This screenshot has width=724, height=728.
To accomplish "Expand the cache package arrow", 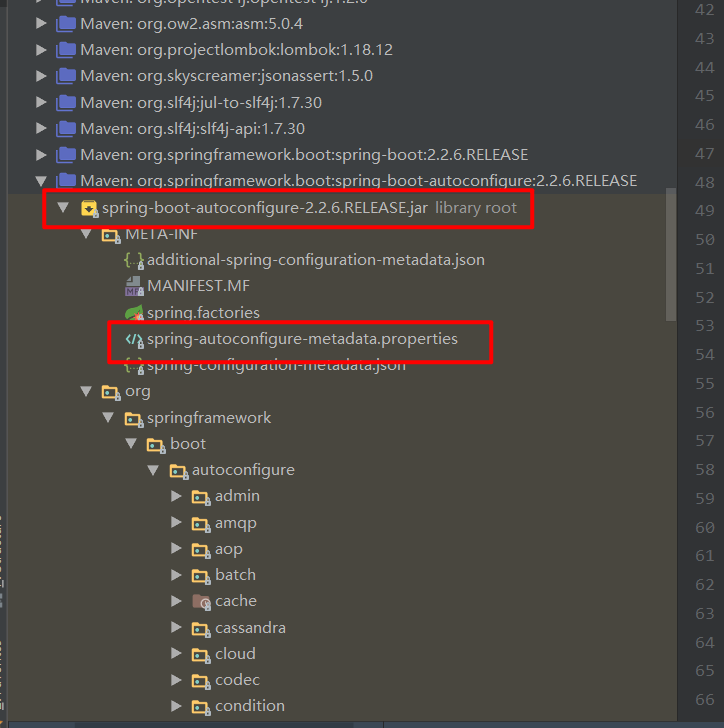I will pos(176,601).
